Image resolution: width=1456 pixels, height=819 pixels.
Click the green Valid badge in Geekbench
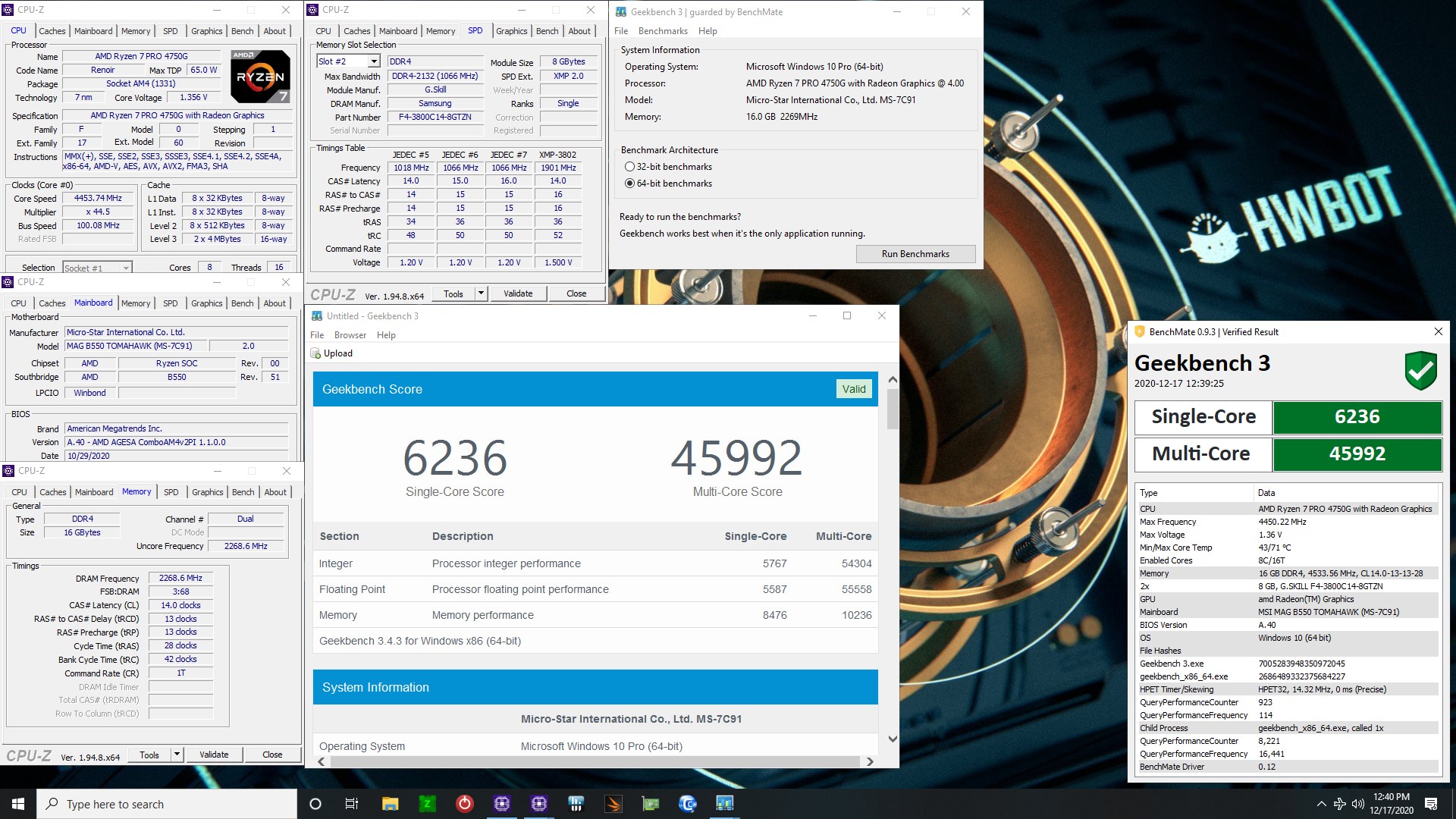pos(854,389)
